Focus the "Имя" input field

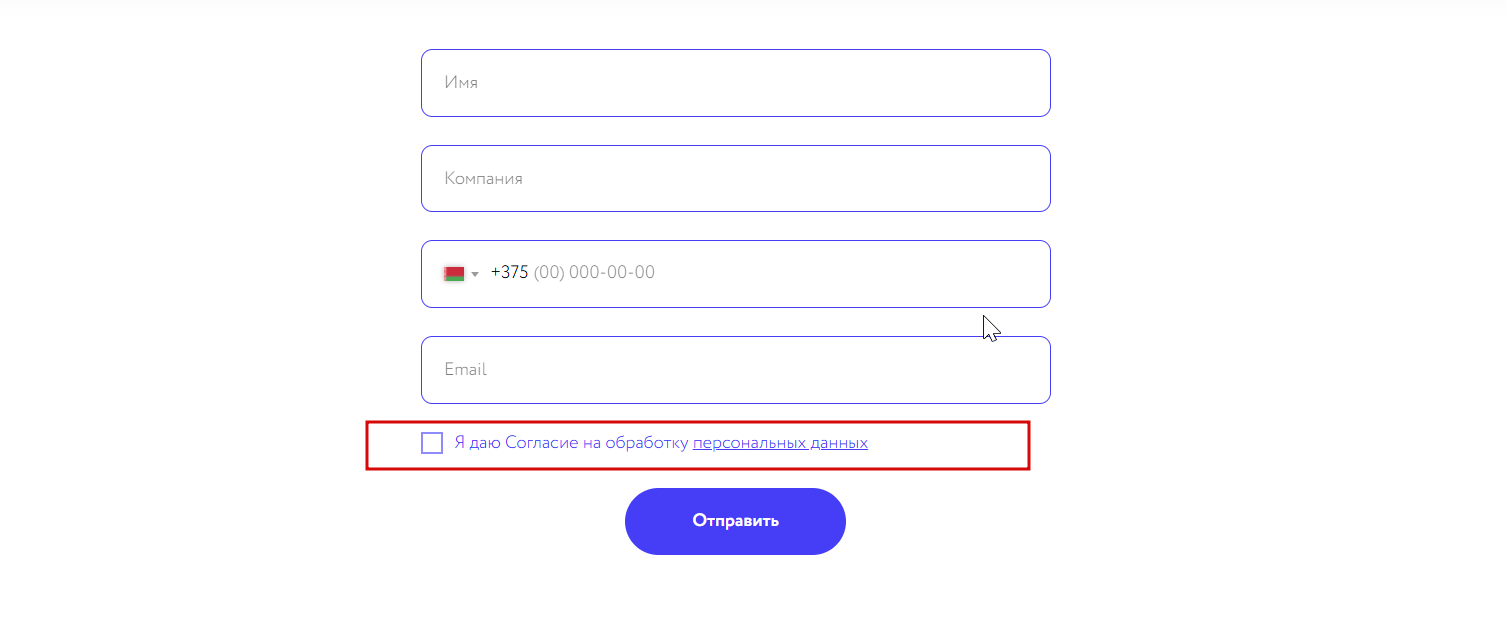[735, 83]
